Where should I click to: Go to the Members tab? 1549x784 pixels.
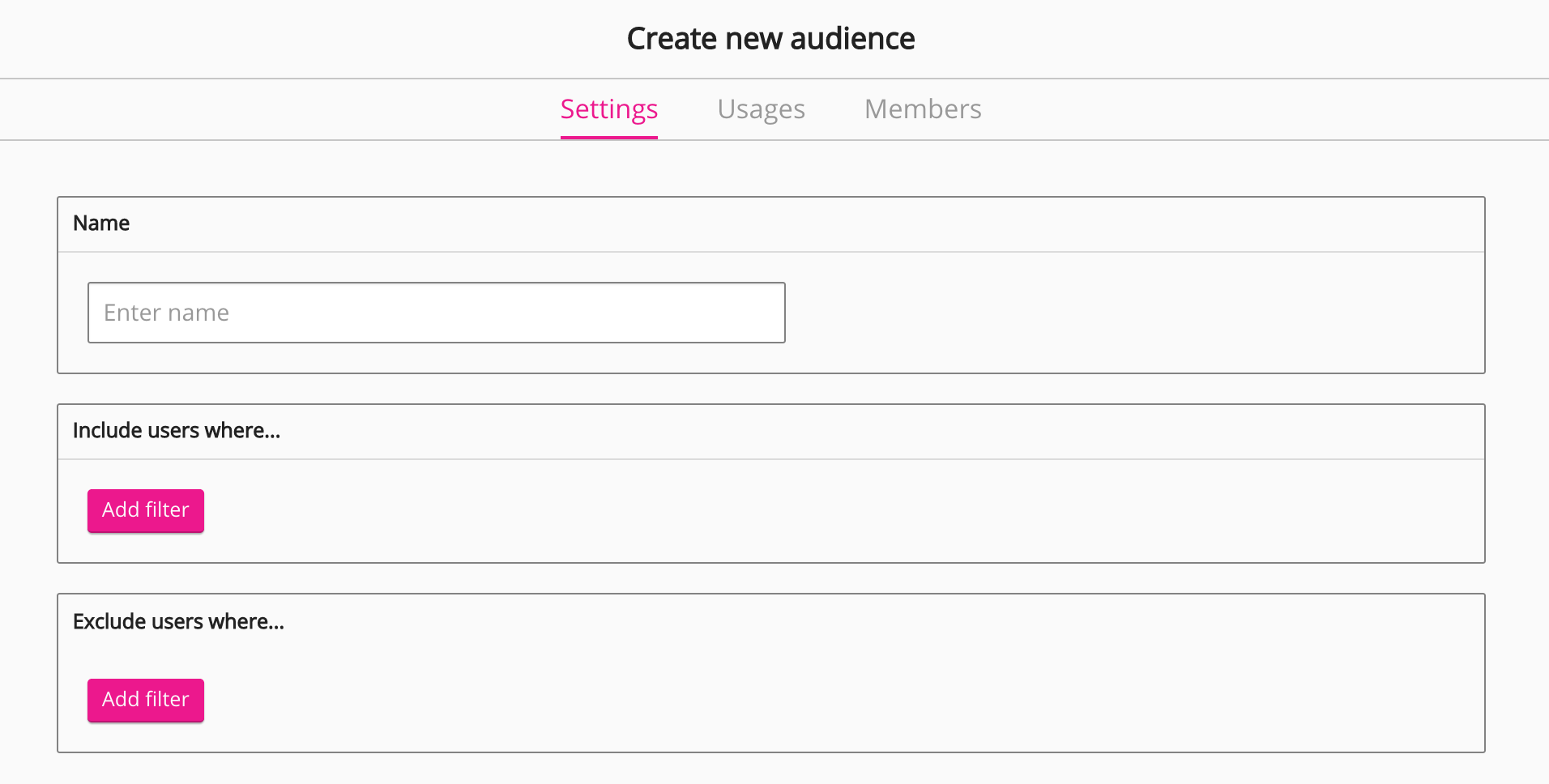pos(922,109)
